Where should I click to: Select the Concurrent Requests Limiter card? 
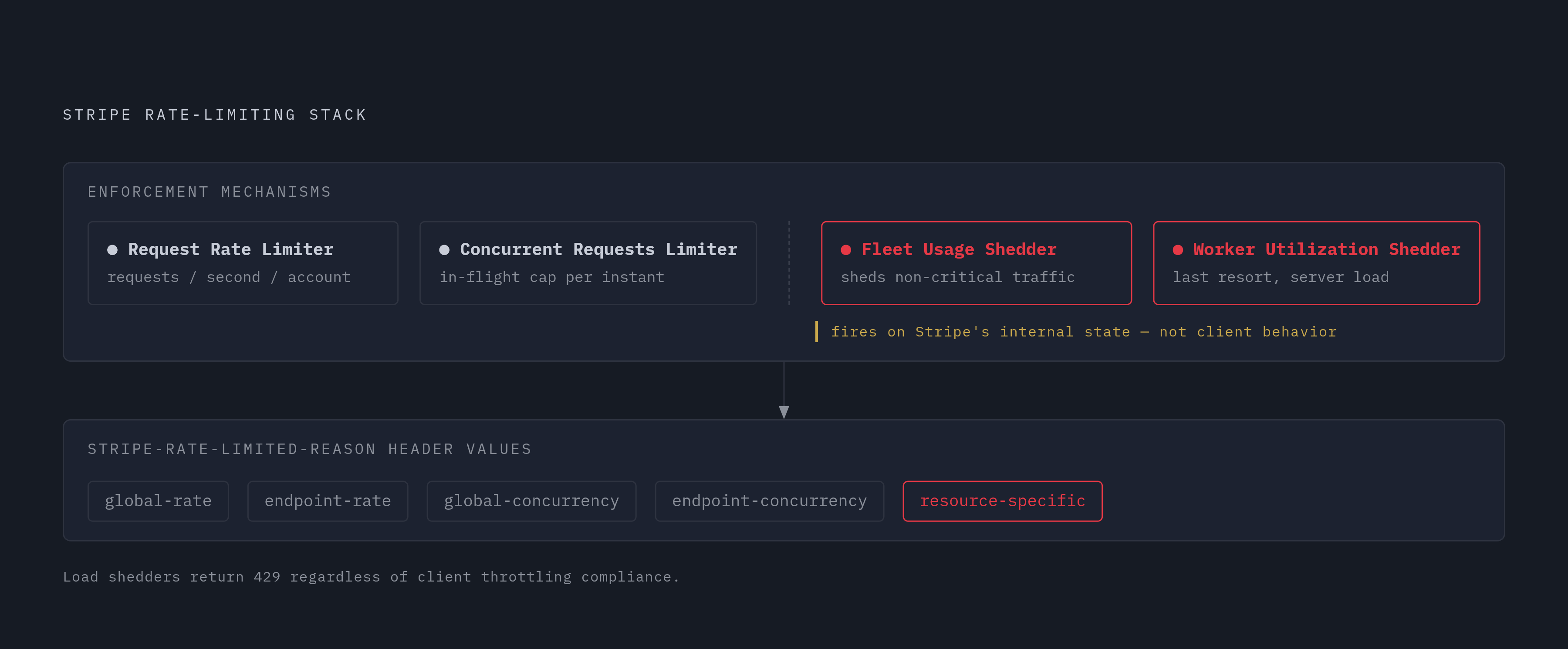click(x=588, y=263)
